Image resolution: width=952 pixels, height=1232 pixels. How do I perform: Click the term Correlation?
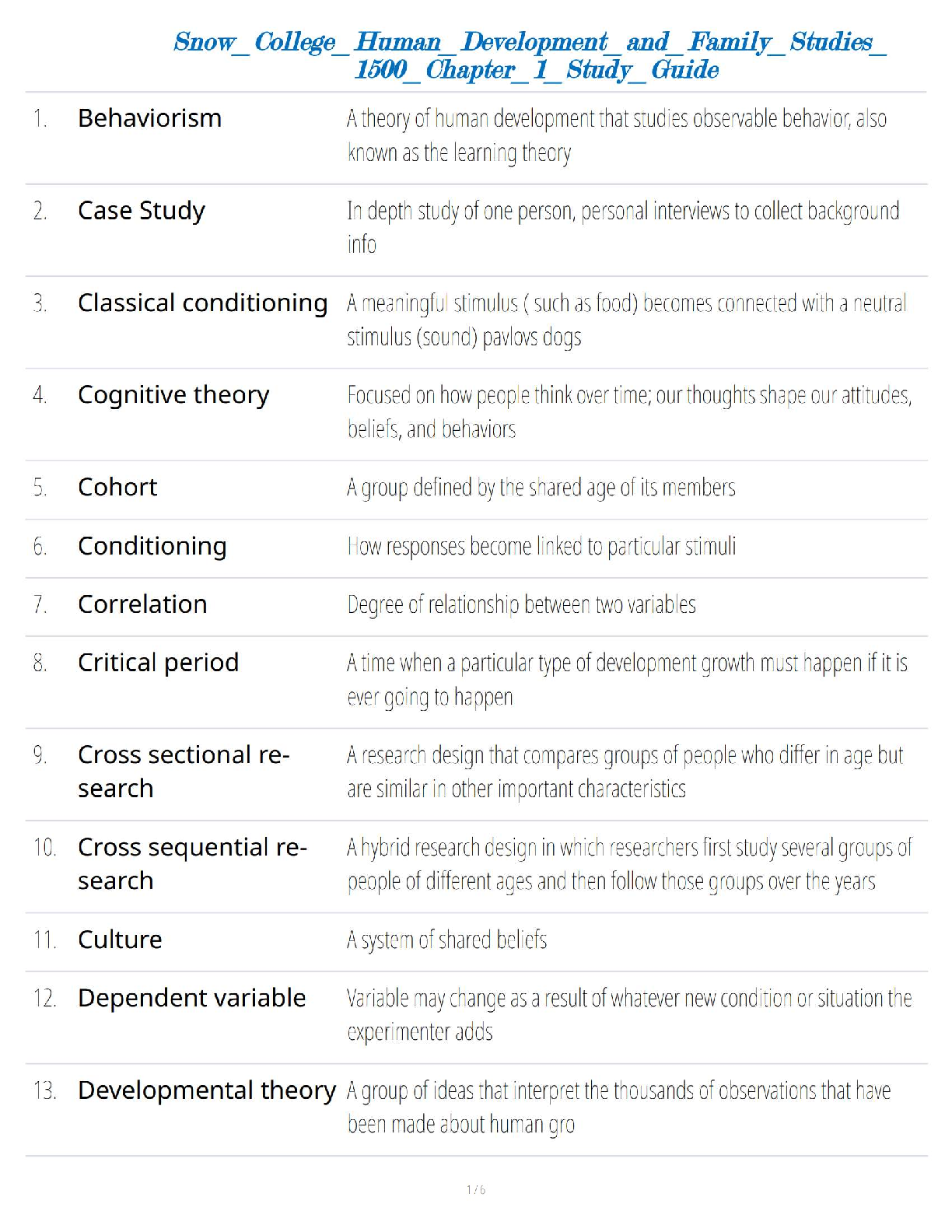(142, 604)
